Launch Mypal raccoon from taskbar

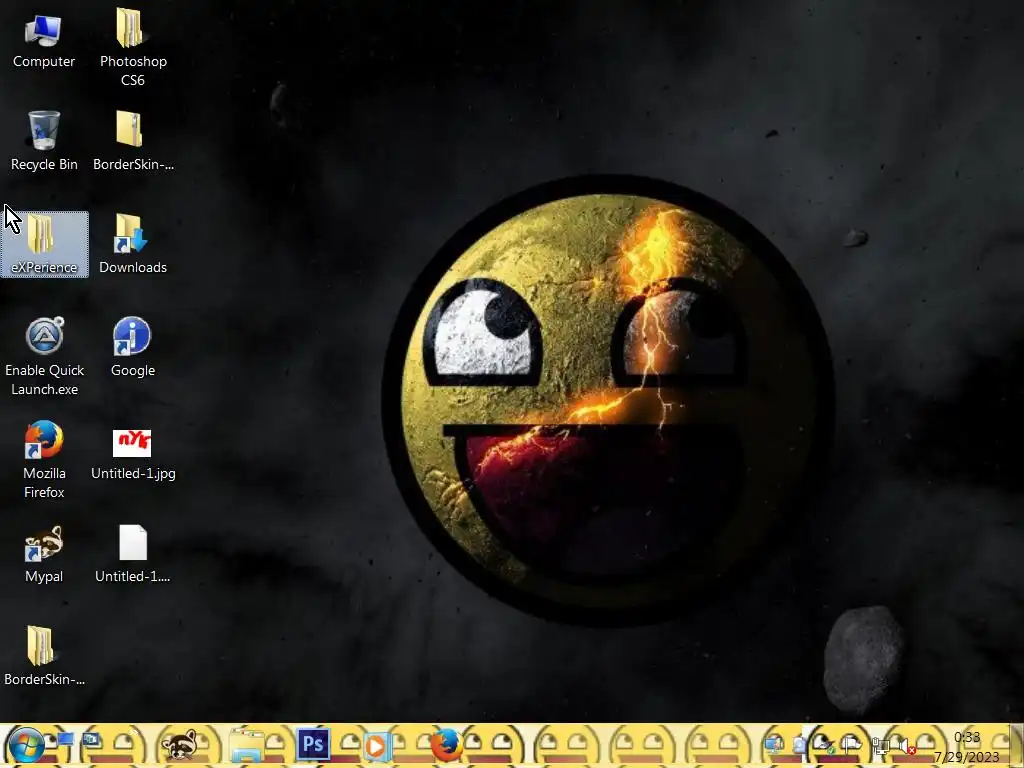coord(179,745)
